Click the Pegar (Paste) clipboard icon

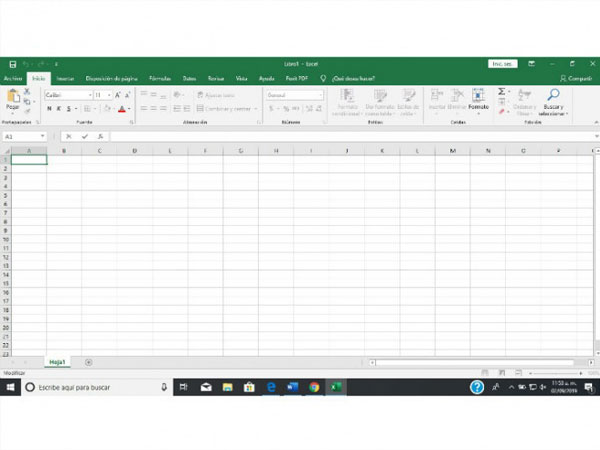(x=12, y=97)
